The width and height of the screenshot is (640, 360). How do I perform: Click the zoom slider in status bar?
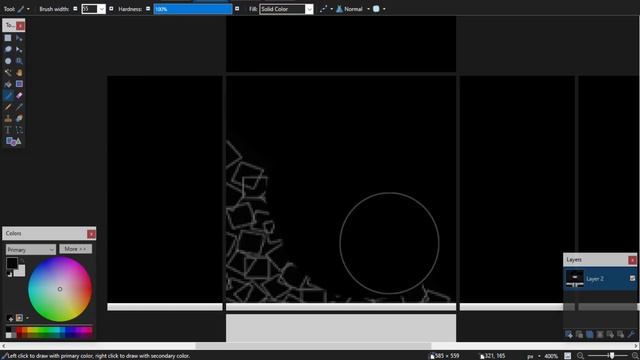tap(607, 356)
